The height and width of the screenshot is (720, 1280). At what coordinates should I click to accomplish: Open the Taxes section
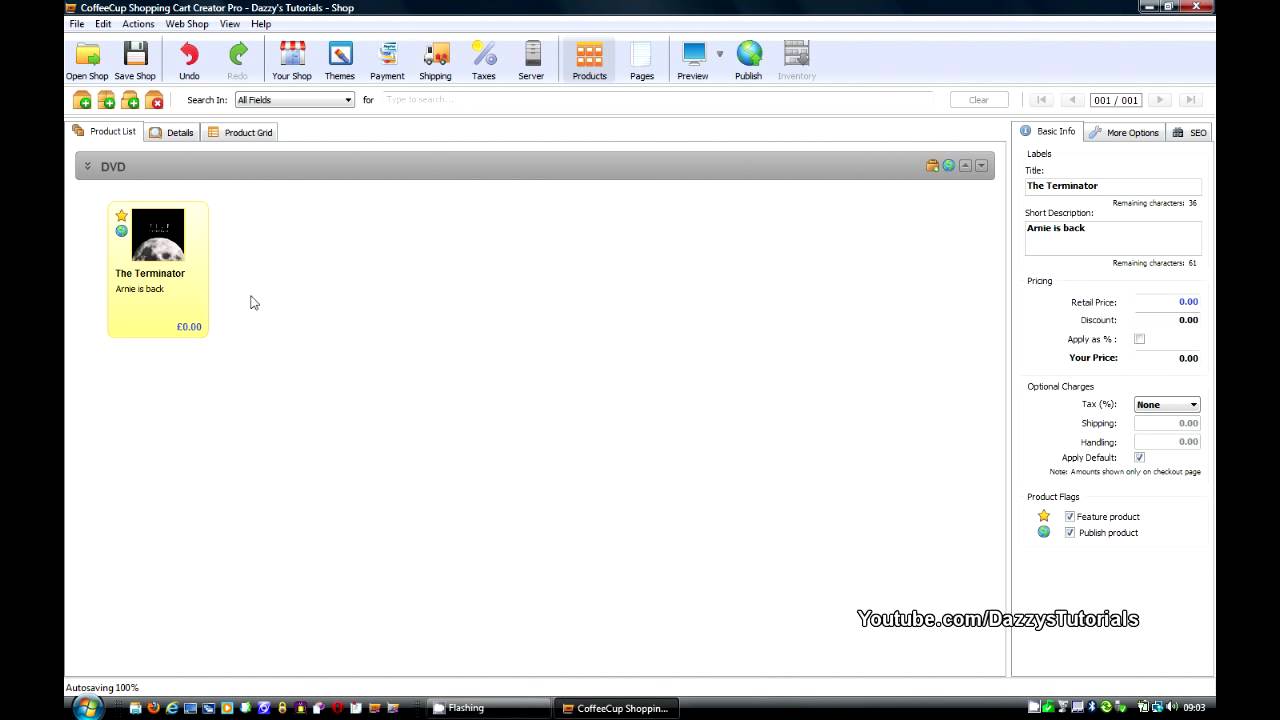pos(484,61)
